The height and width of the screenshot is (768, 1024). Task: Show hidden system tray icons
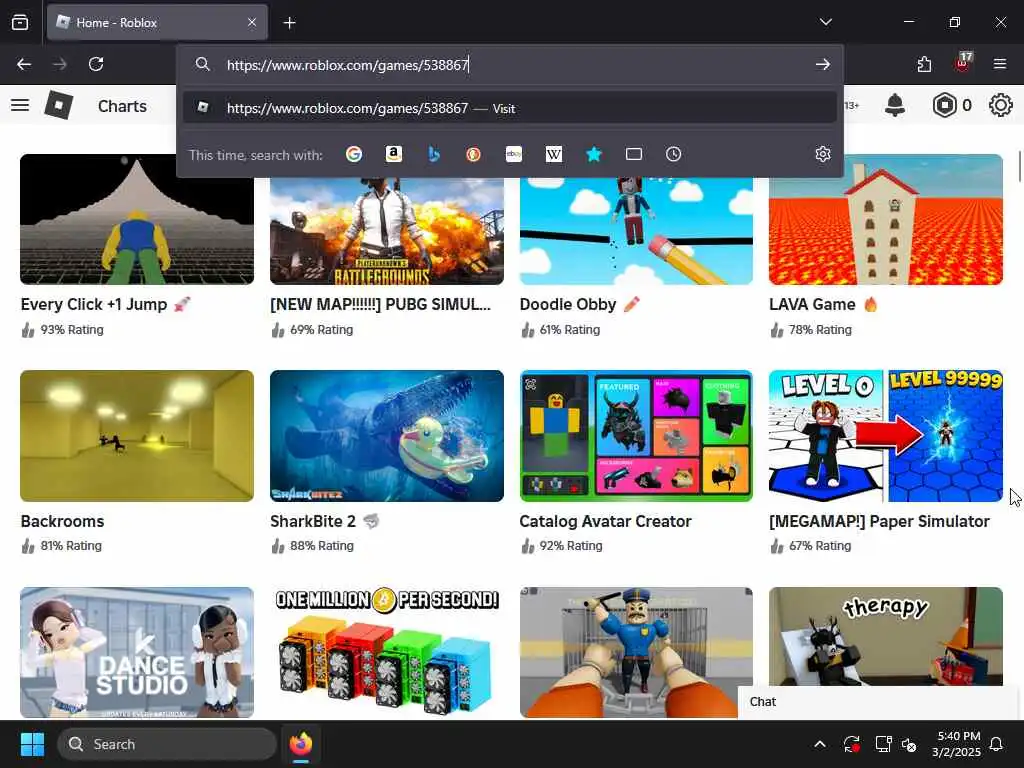(820, 744)
